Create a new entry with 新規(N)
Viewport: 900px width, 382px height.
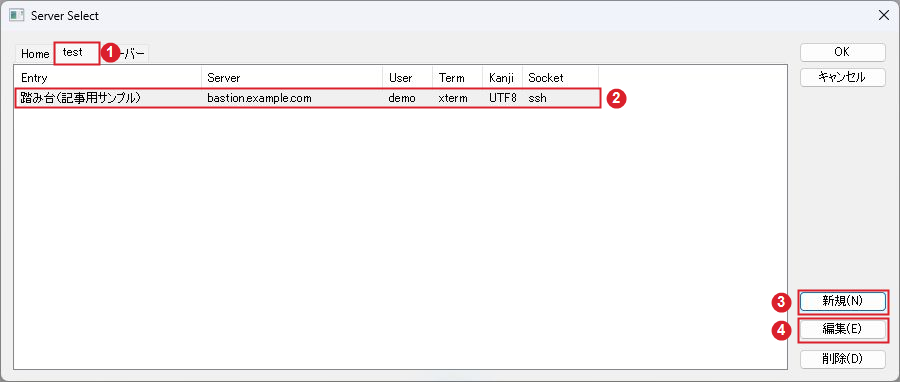[x=842, y=301]
